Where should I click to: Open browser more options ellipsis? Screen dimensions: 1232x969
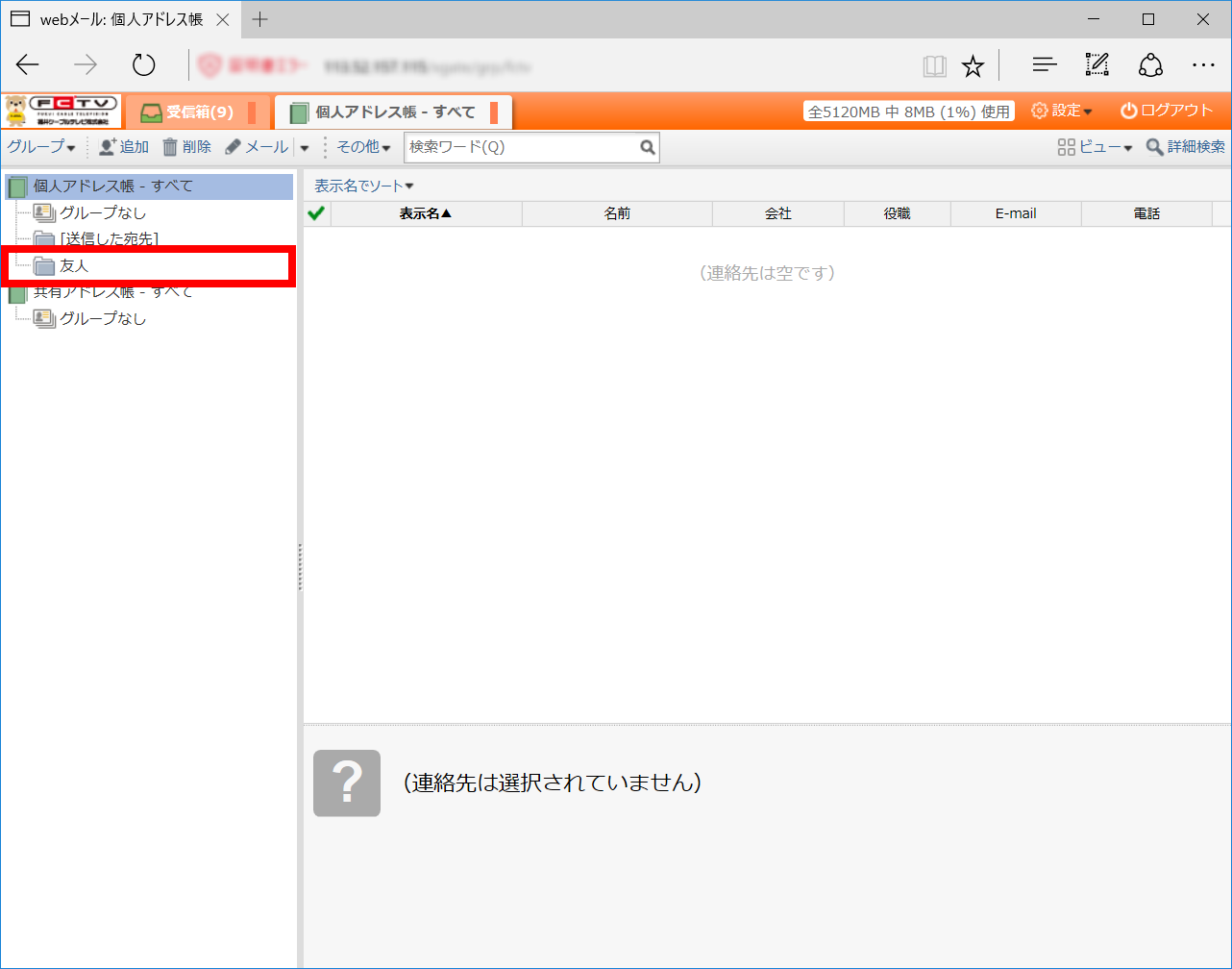[x=1203, y=65]
